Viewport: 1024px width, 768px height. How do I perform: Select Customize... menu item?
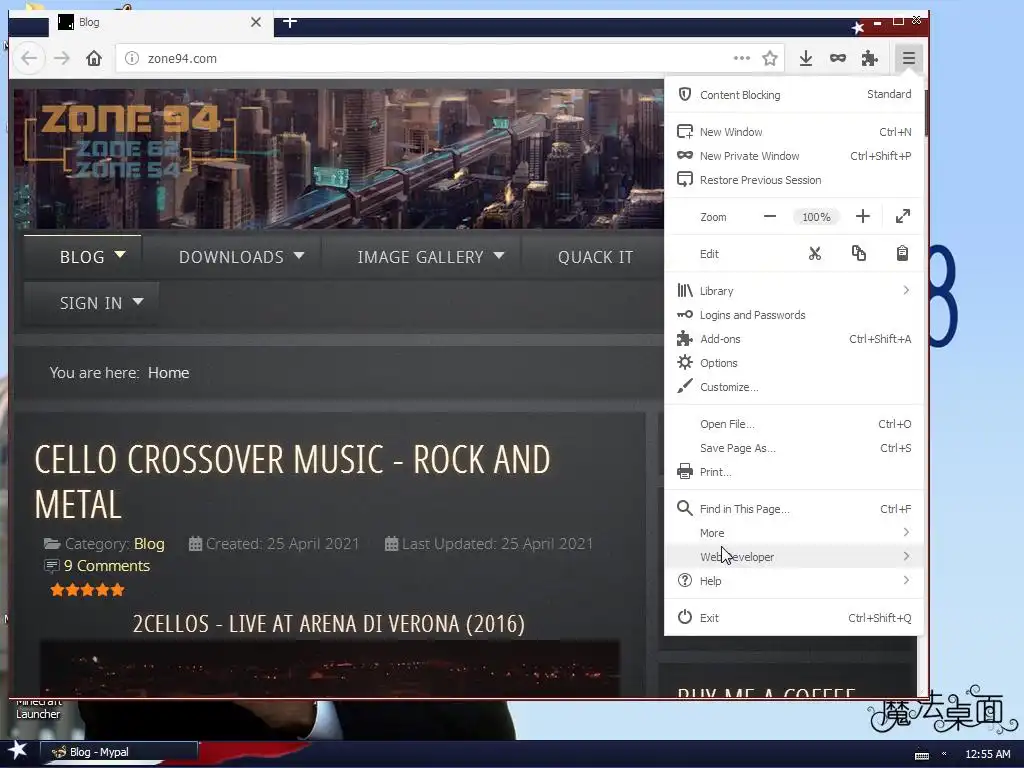pyautogui.click(x=794, y=387)
